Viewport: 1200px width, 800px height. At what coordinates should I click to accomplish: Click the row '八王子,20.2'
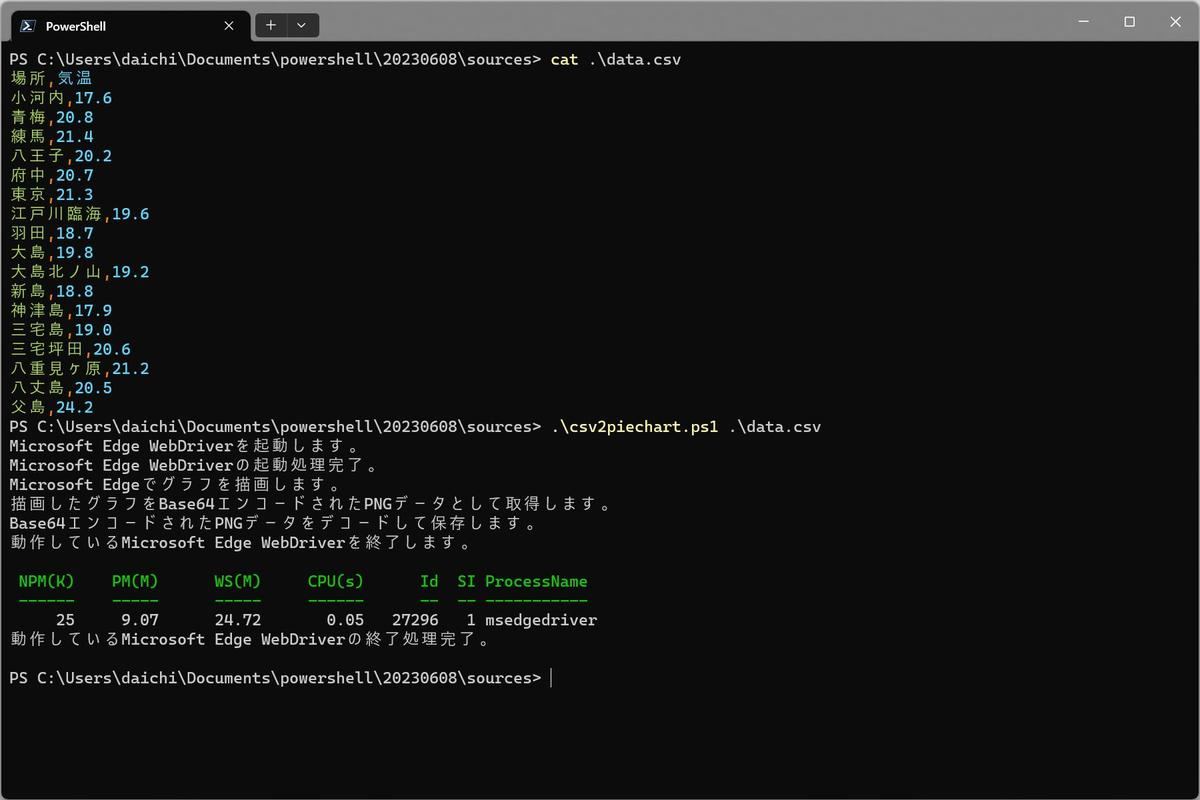pos(61,156)
